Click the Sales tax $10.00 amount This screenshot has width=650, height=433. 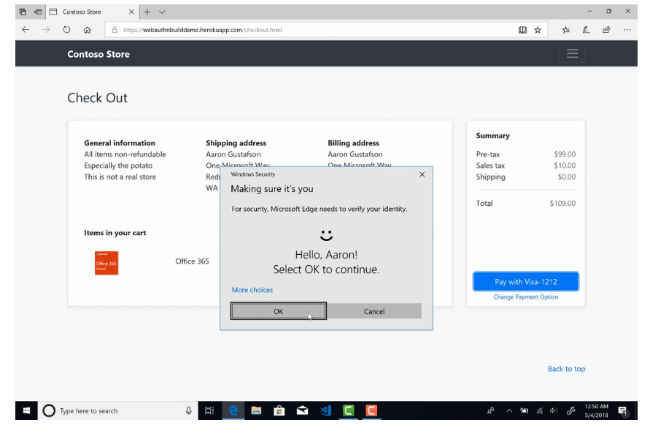[x=565, y=165]
